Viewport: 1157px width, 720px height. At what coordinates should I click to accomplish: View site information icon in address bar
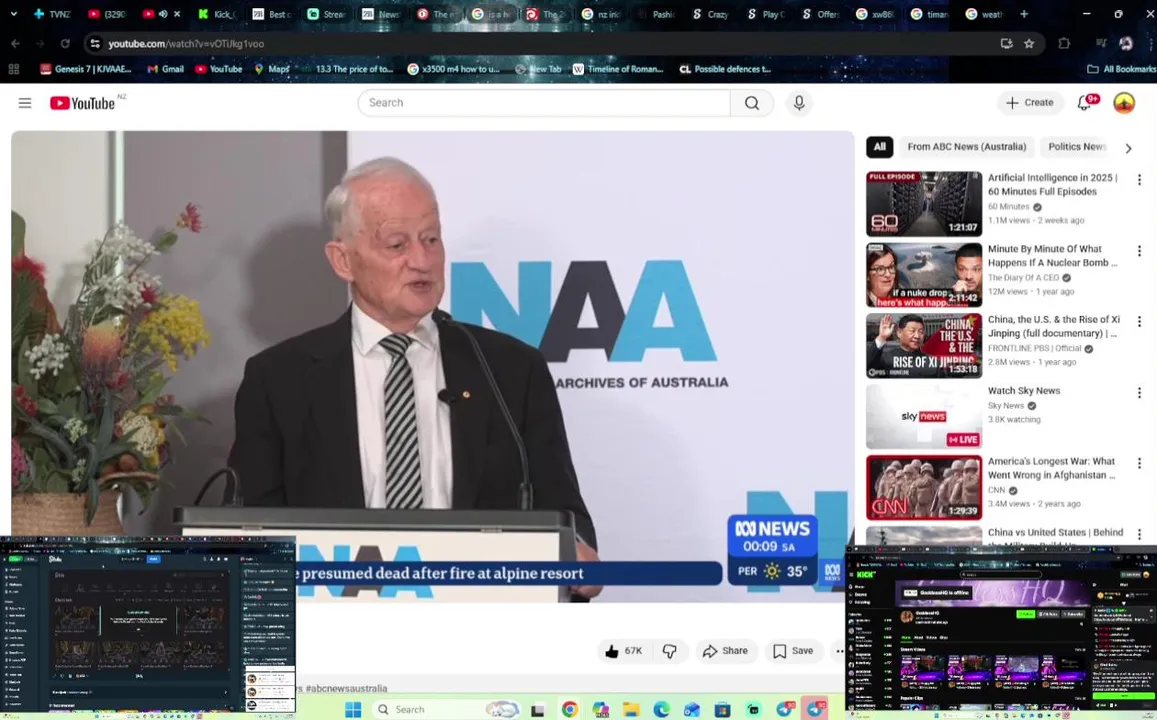pyautogui.click(x=94, y=44)
